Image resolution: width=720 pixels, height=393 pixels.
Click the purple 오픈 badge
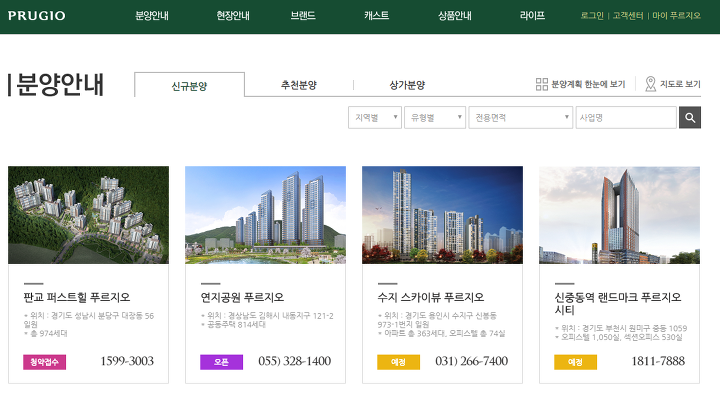pos(221,362)
